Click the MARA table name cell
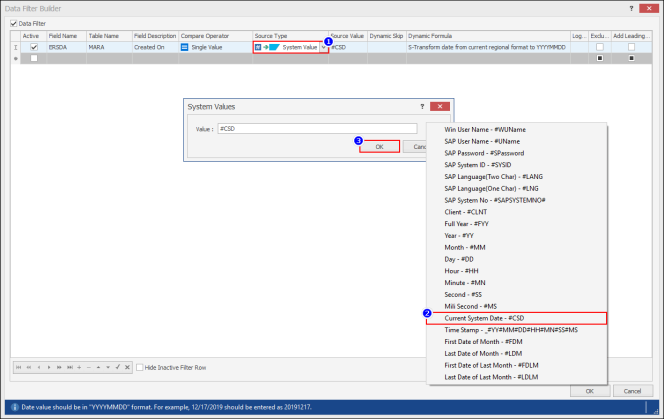Viewport: 664px width, 419px height. (109, 47)
